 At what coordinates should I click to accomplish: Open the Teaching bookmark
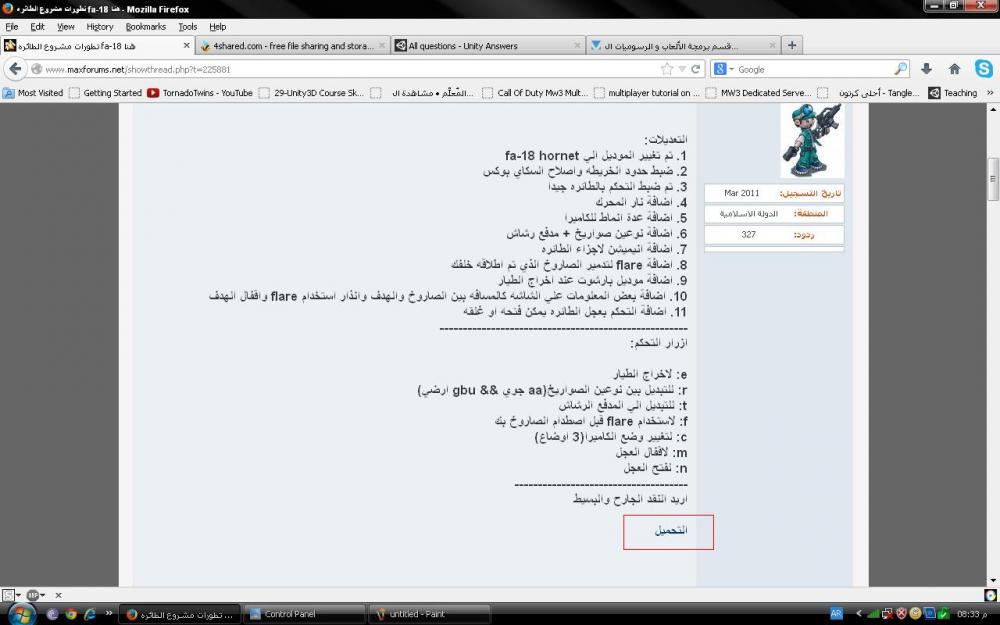click(x=953, y=92)
